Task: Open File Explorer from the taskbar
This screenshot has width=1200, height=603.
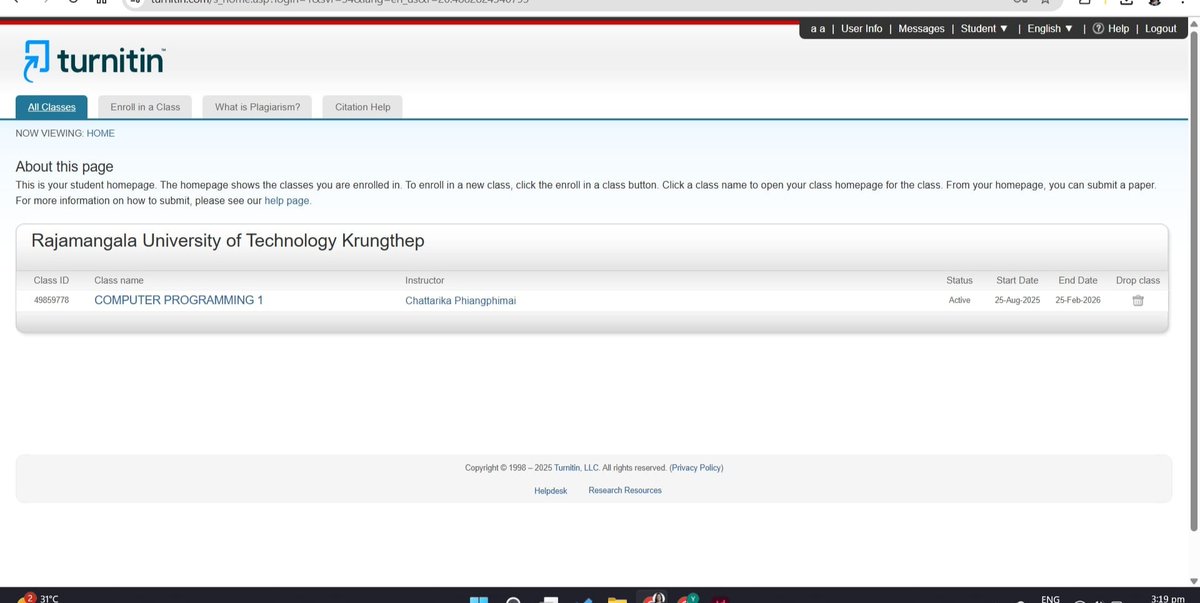Action: click(617, 599)
